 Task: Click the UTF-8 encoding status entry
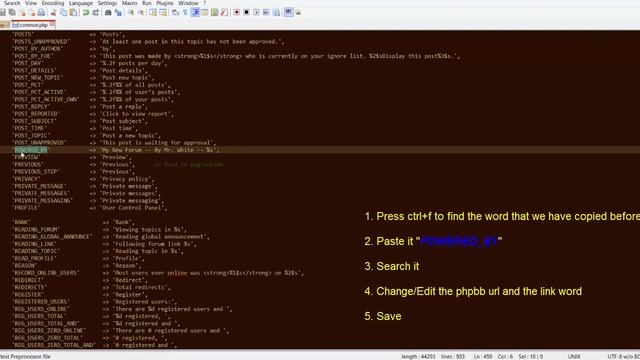tap(623, 356)
